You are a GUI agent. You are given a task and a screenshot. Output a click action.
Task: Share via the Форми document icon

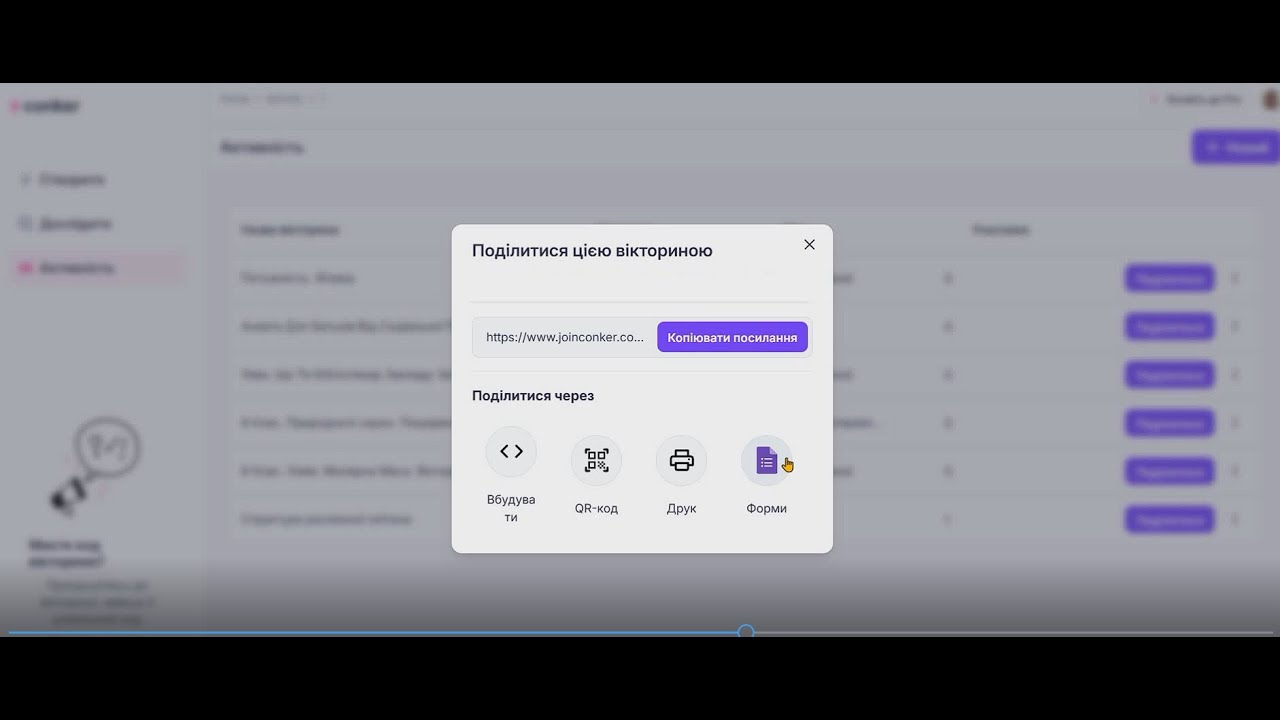(766, 461)
